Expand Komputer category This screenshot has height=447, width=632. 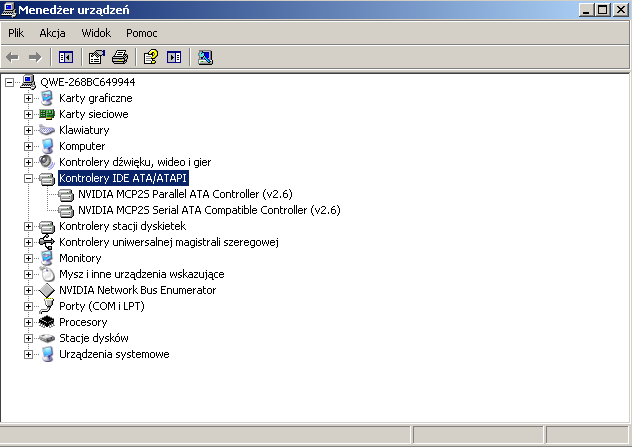[28, 146]
